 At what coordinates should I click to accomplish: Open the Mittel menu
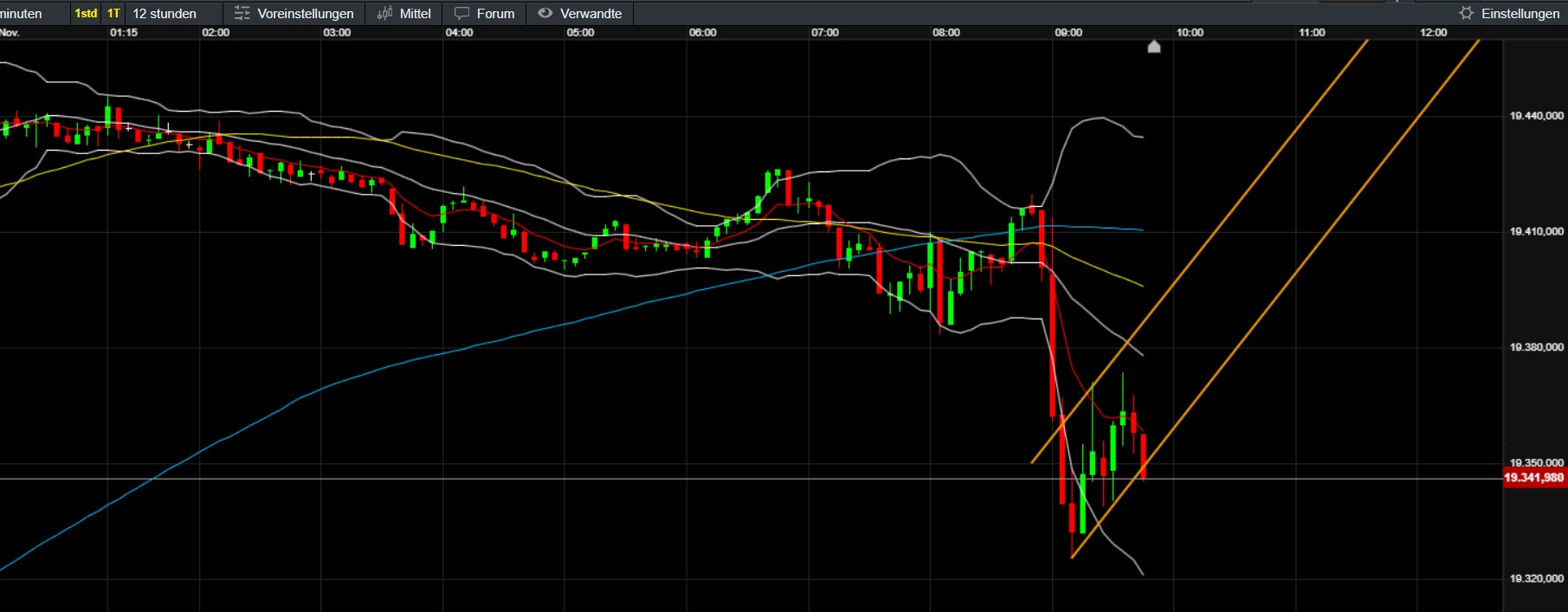[404, 13]
